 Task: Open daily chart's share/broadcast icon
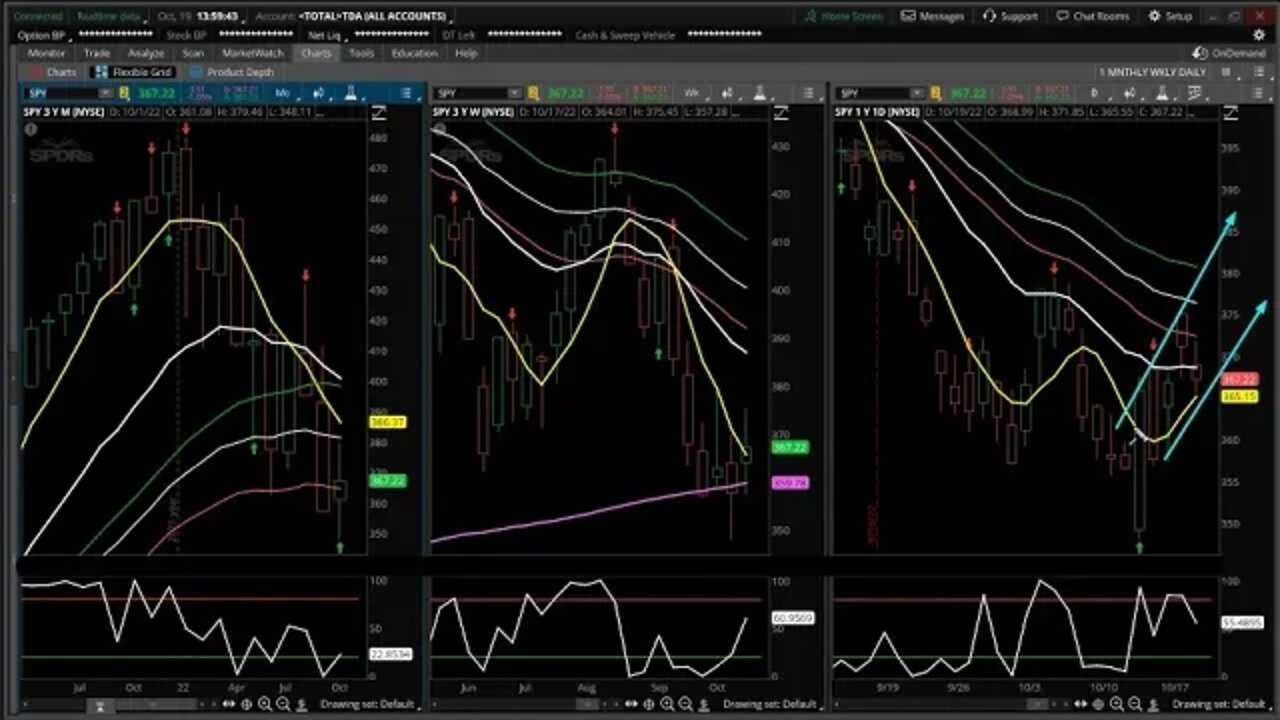pyautogui.click(x=1130, y=93)
